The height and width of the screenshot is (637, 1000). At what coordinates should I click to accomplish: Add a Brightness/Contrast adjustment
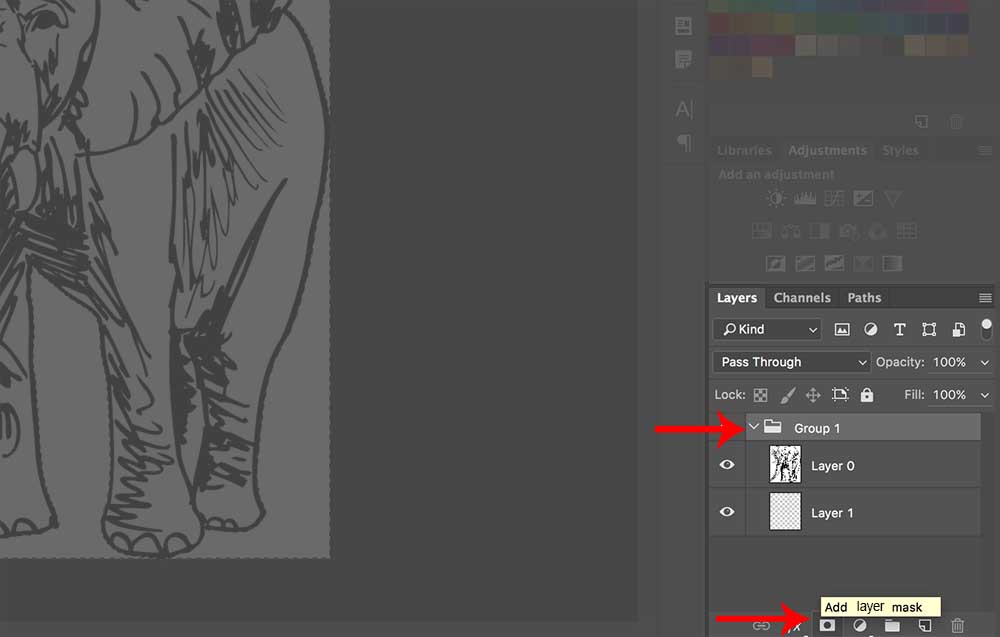tap(776, 198)
